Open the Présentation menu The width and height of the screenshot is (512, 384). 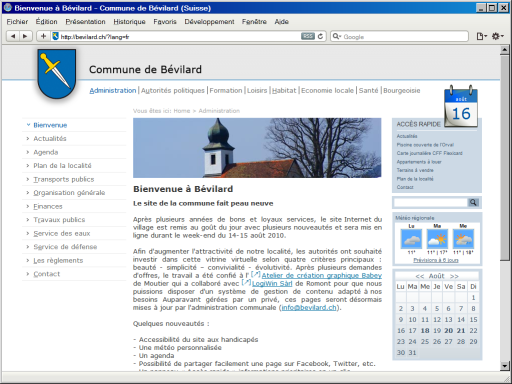click(x=85, y=22)
